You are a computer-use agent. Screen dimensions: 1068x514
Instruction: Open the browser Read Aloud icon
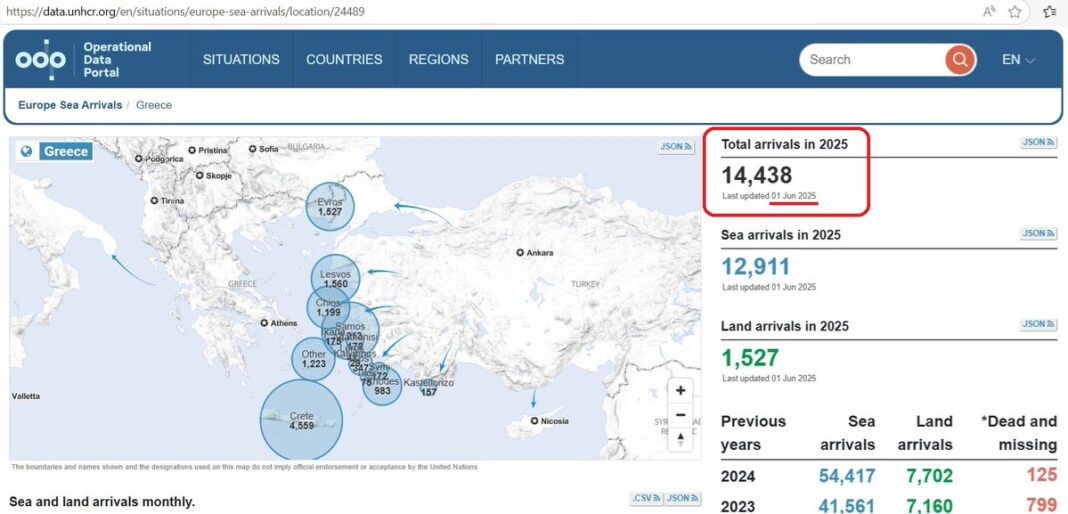click(988, 12)
